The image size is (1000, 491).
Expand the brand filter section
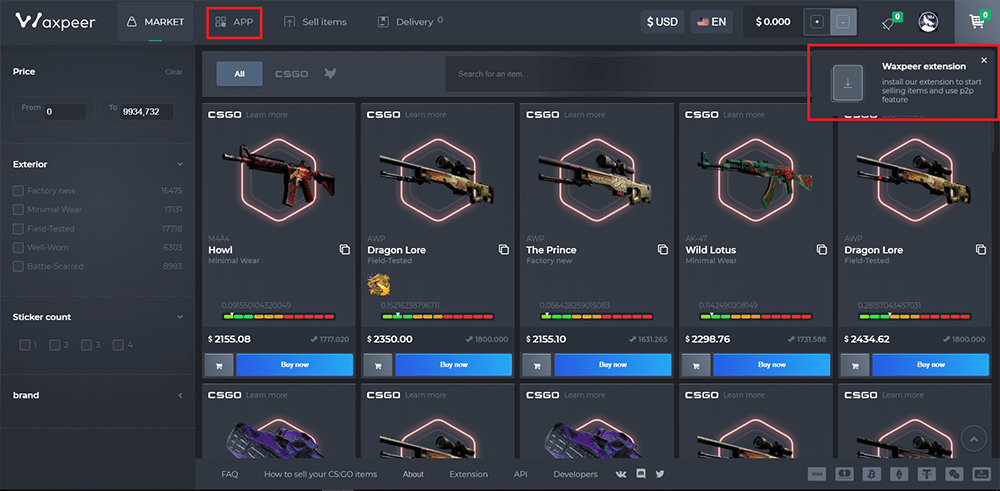(x=180, y=396)
